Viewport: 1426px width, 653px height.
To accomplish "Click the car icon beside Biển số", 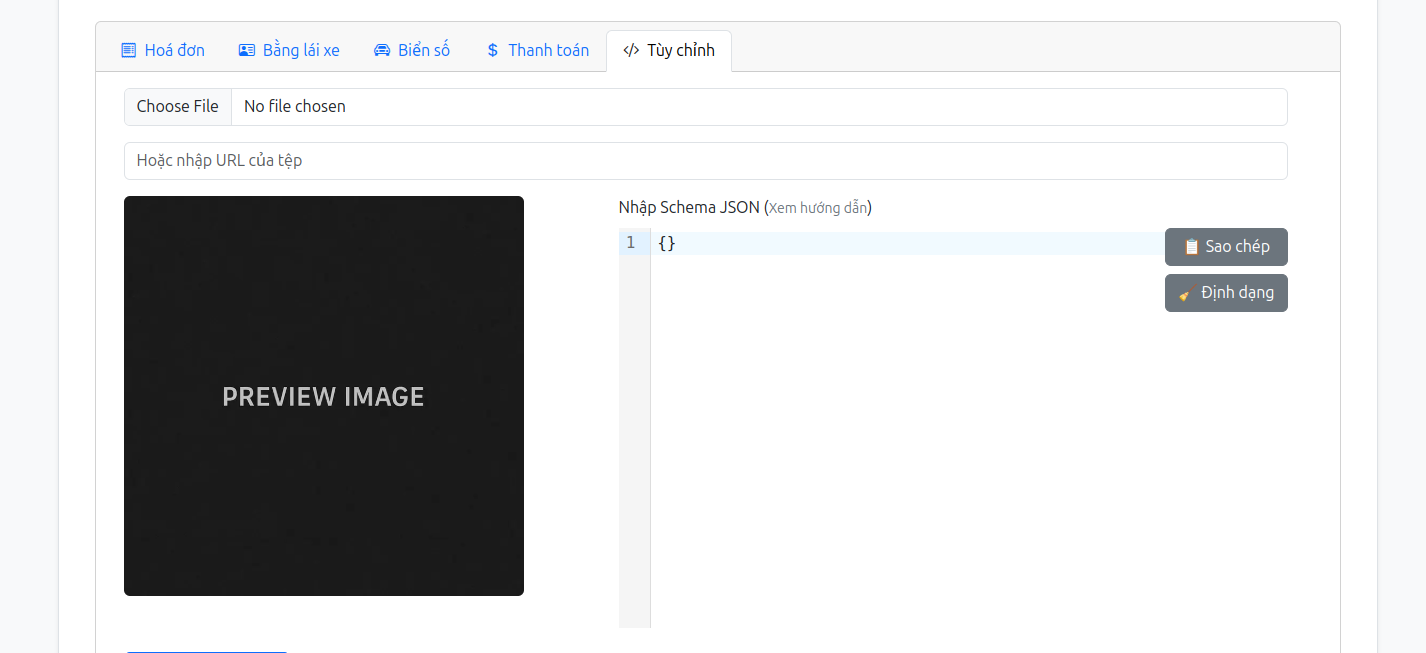I will tap(382, 50).
